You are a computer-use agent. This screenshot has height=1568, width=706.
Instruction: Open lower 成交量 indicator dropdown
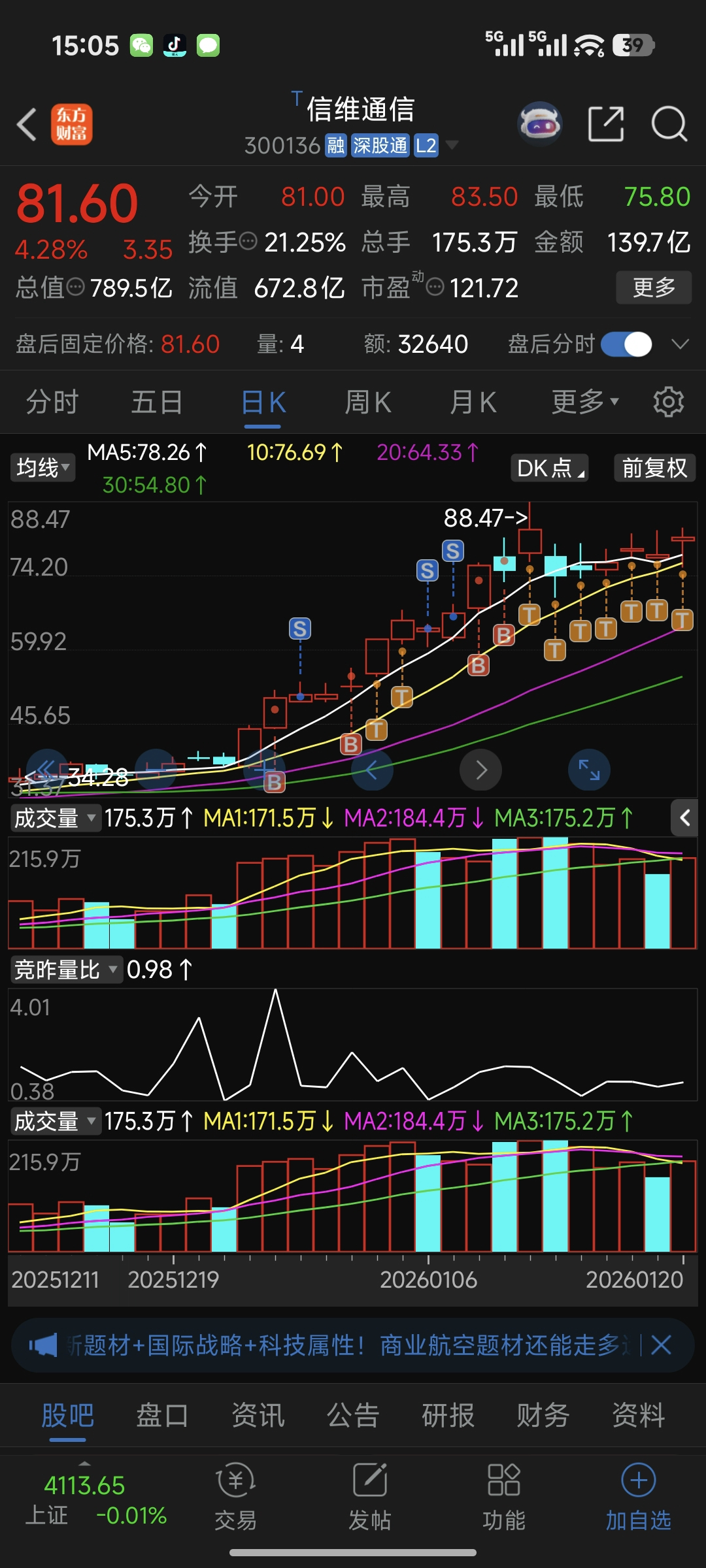click(x=55, y=1121)
